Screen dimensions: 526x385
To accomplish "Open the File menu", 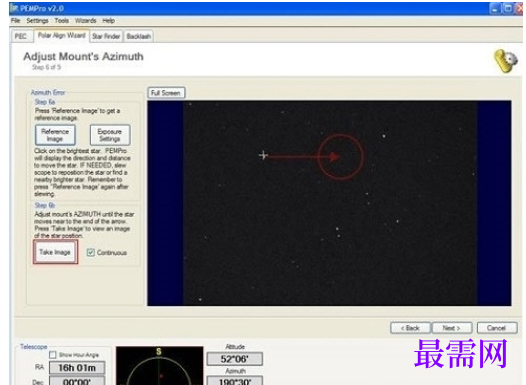I will tap(16, 21).
